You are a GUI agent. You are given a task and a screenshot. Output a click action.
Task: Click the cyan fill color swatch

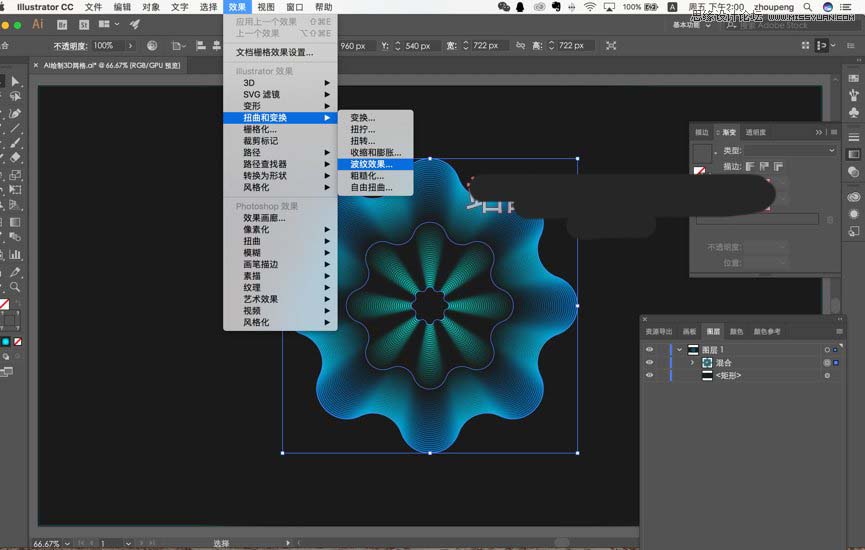pyautogui.click(x=6, y=341)
